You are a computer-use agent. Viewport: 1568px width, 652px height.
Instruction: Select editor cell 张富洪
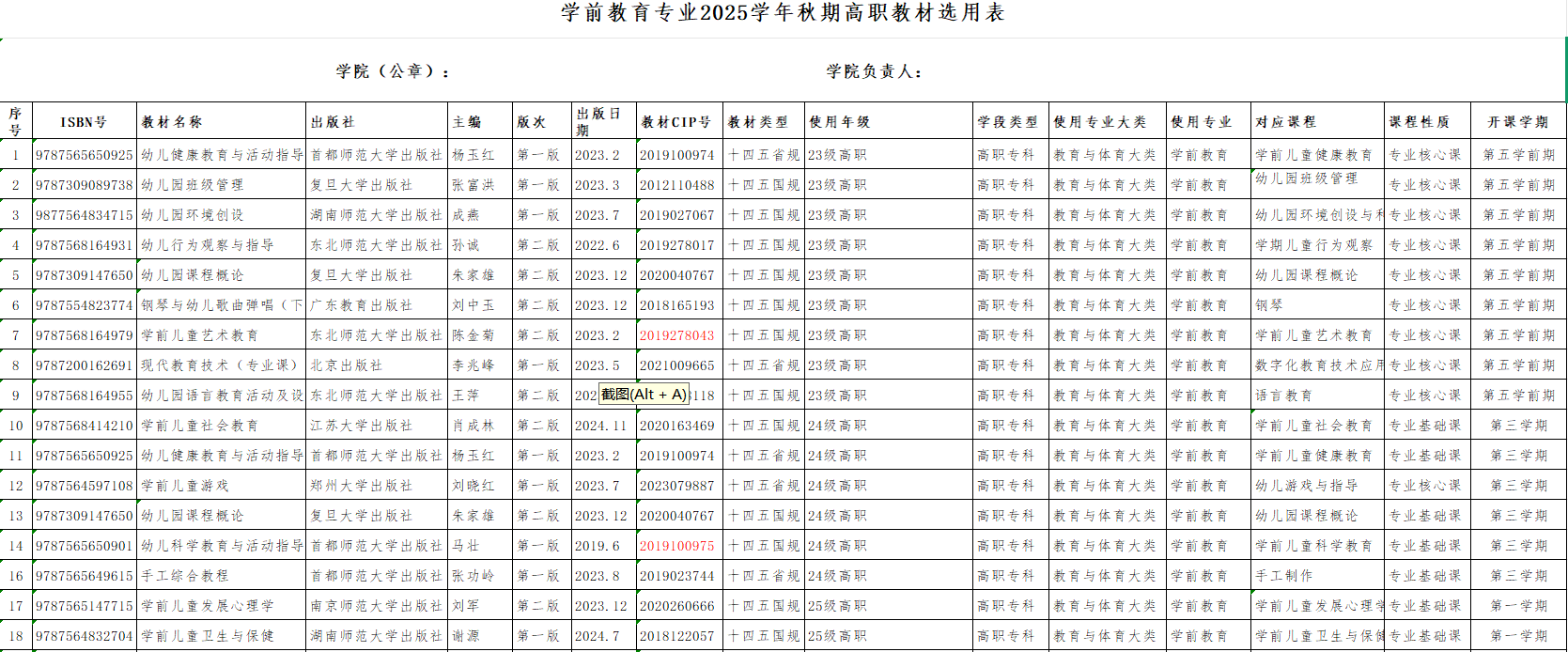pyautogui.click(x=473, y=185)
